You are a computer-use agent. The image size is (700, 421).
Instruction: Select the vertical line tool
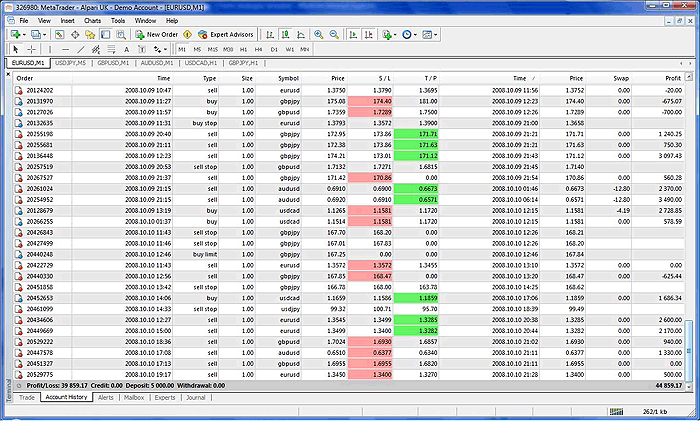(x=50, y=49)
